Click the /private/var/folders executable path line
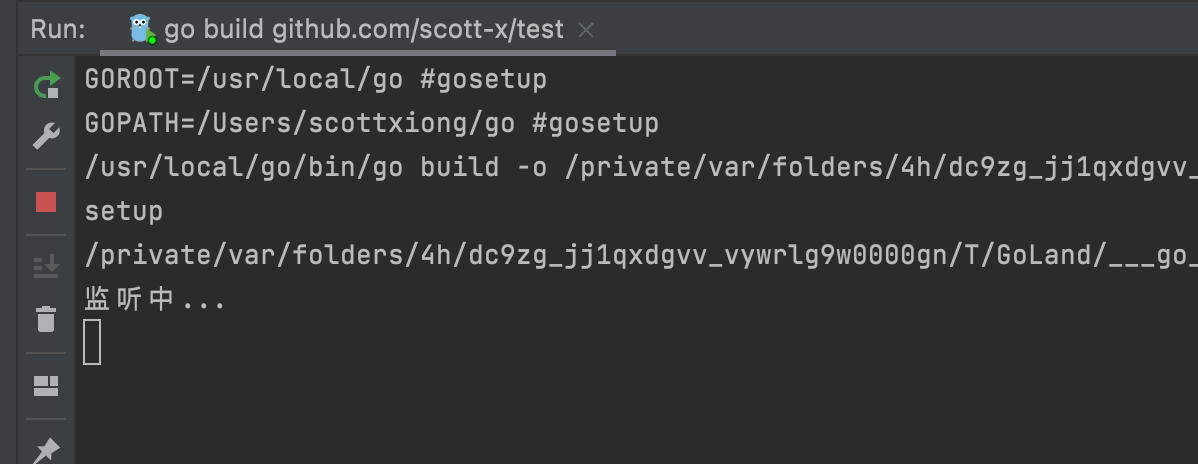This screenshot has width=1198, height=464. coord(641,255)
